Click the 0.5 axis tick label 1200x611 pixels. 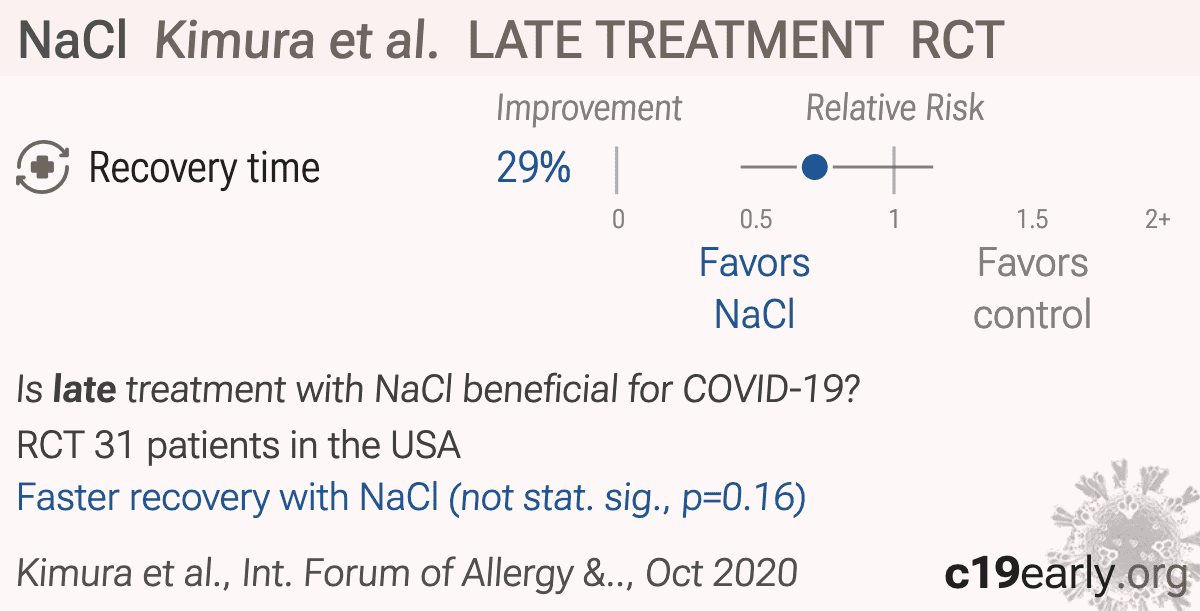click(756, 219)
